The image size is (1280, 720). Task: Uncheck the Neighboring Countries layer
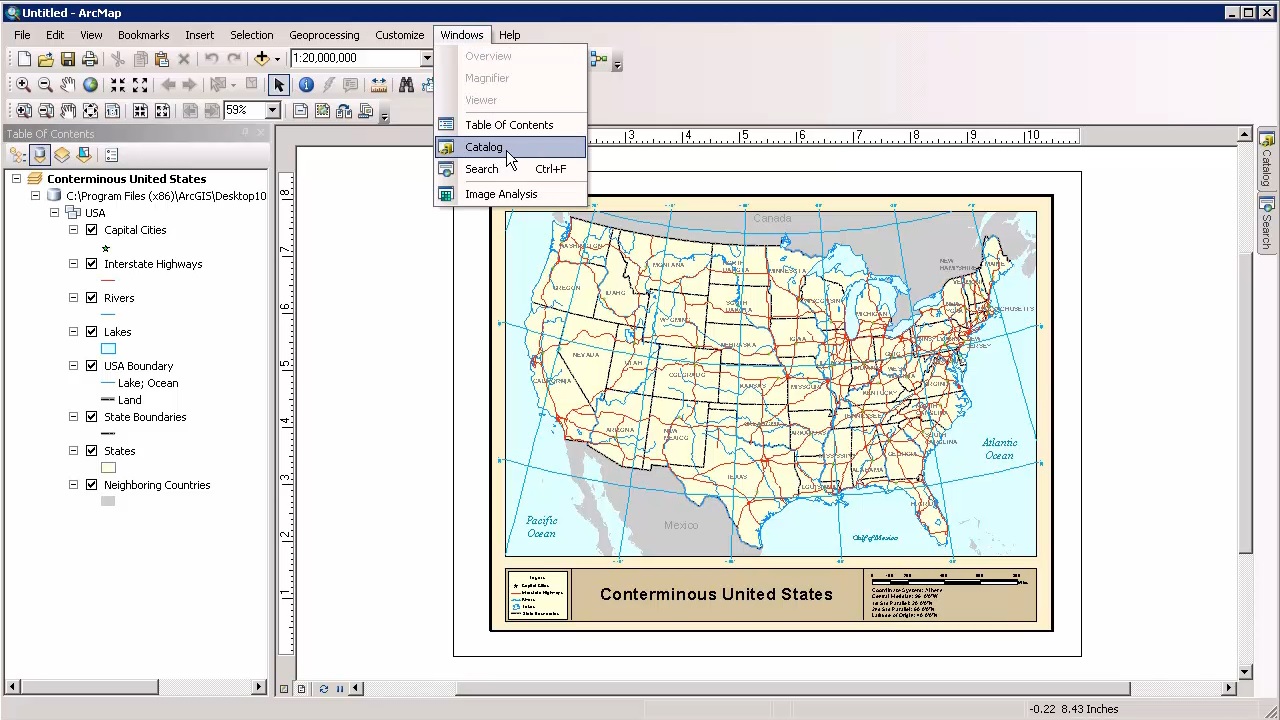(x=92, y=485)
